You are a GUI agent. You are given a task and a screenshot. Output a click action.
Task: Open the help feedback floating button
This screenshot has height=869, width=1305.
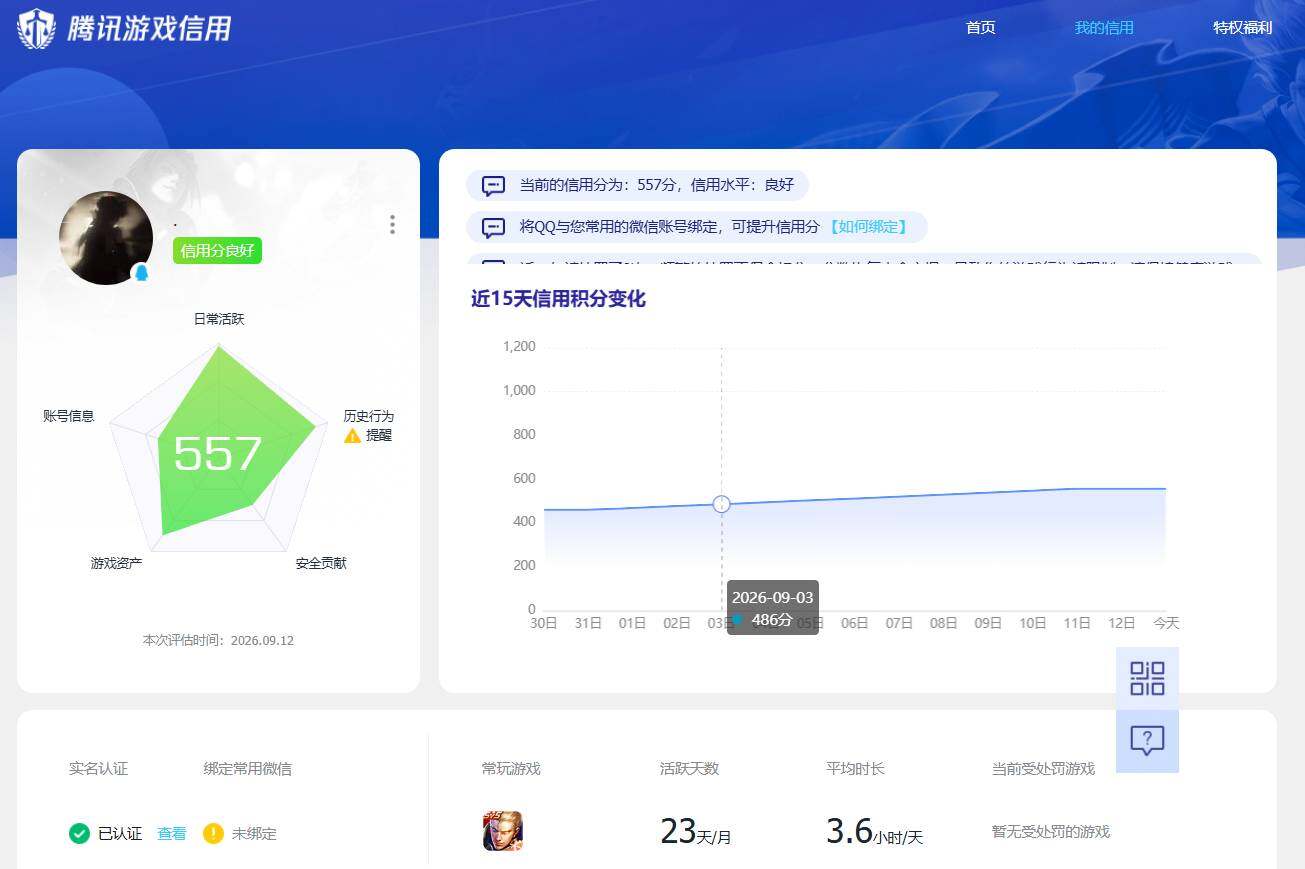1147,741
